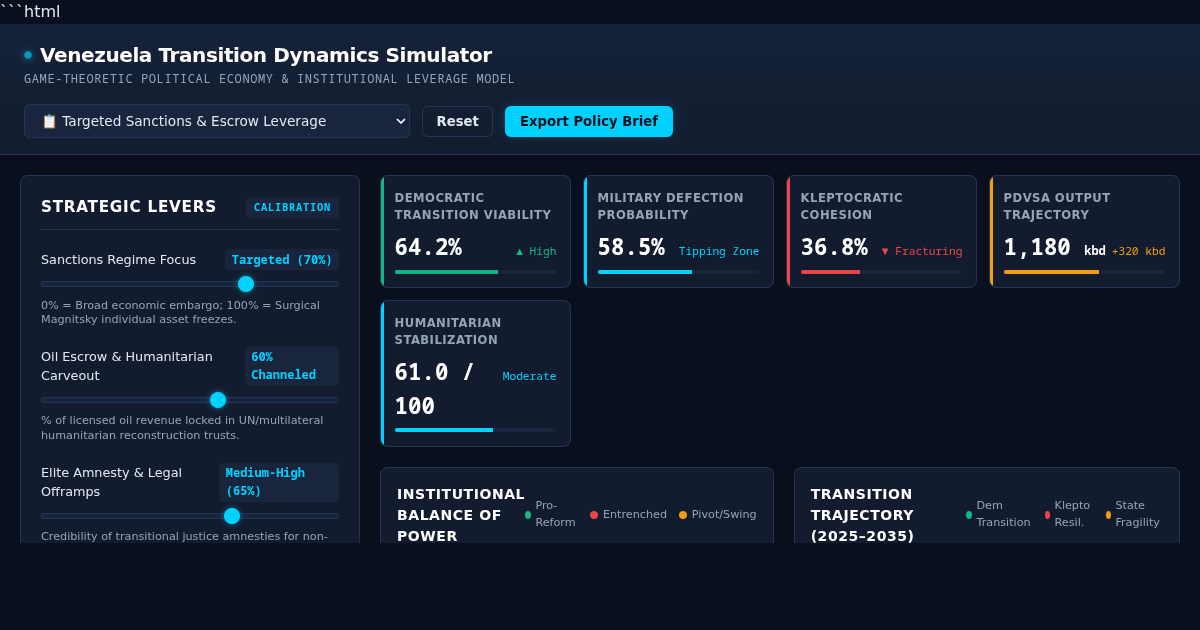
Task: Toggle the Dem Transition legend item
Action: [999, 515]
